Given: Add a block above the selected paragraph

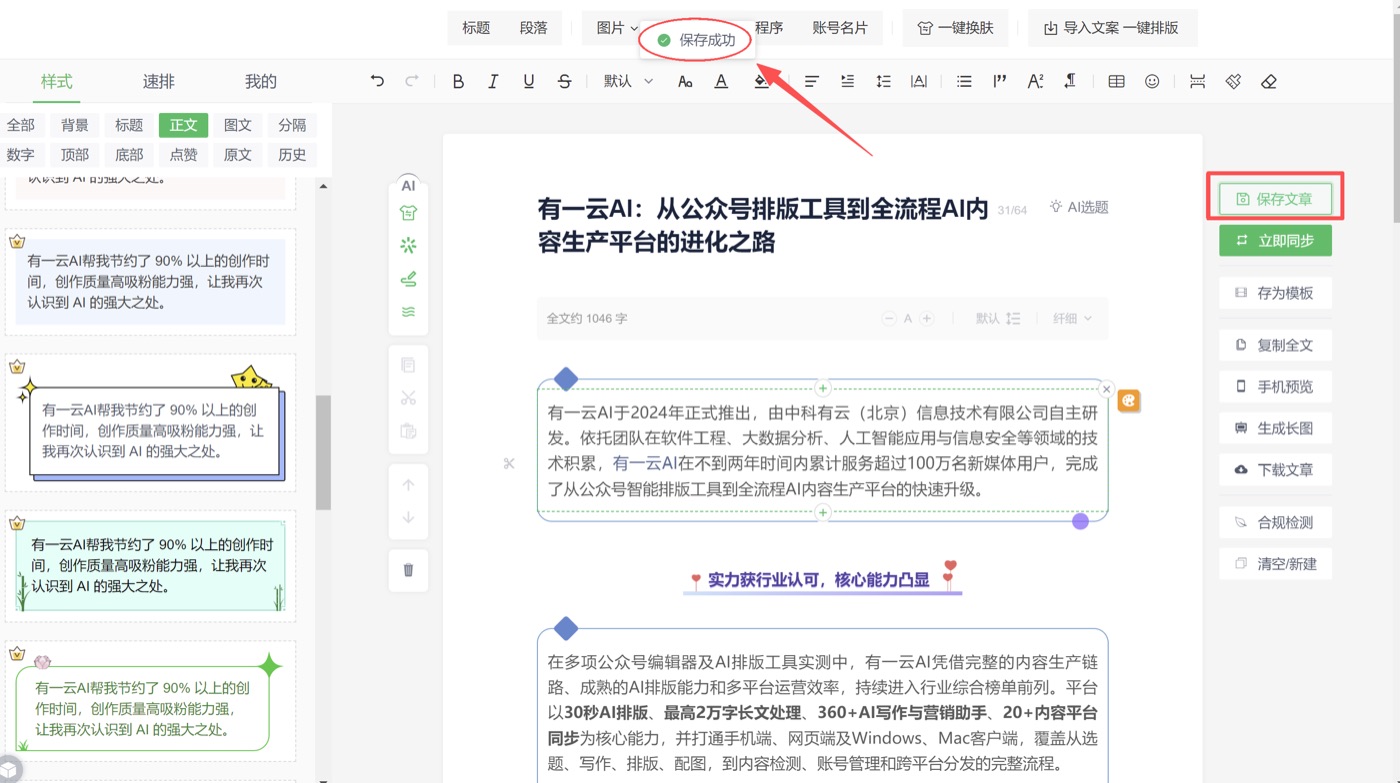Looking at the screenshot, I should coord(823,388).
